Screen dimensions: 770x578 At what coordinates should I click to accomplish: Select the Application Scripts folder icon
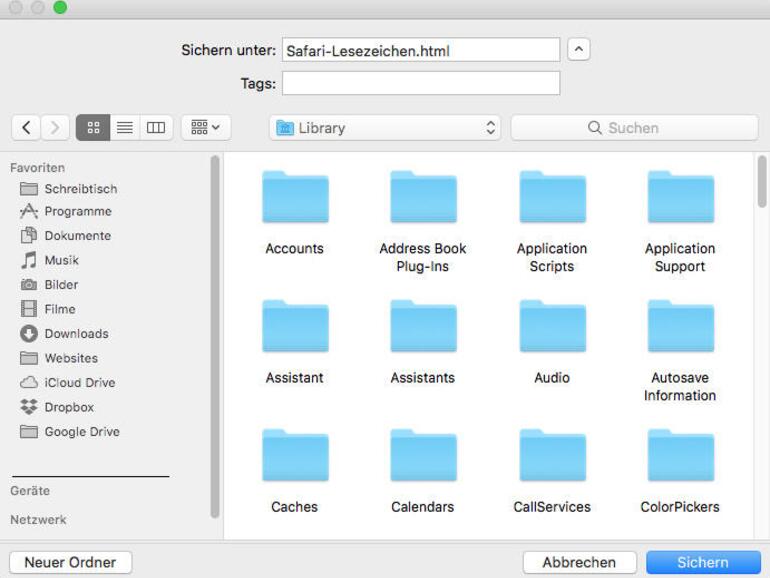click(x=552, y=197)
